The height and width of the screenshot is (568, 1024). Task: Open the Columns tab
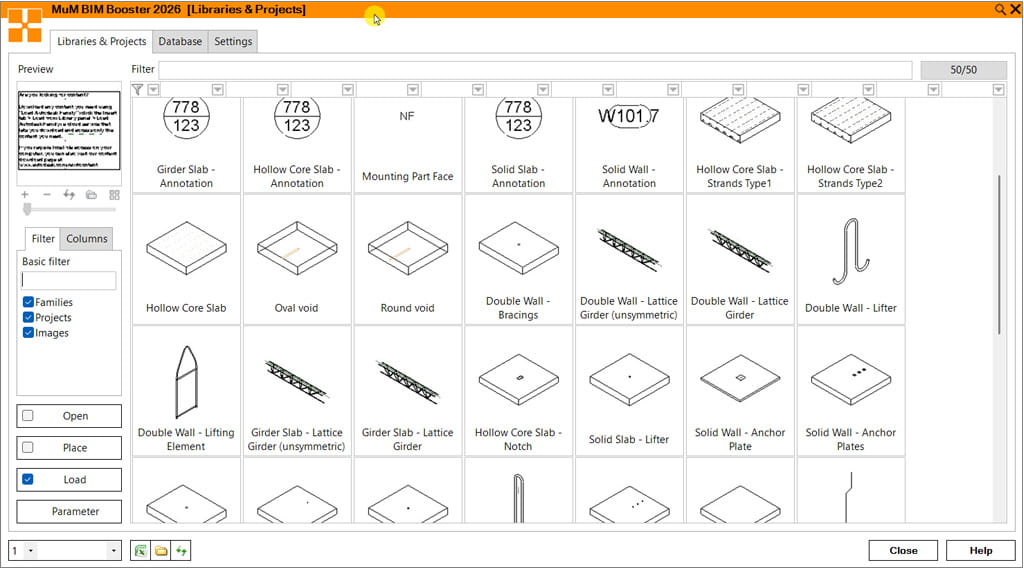[x=87, y=239]
